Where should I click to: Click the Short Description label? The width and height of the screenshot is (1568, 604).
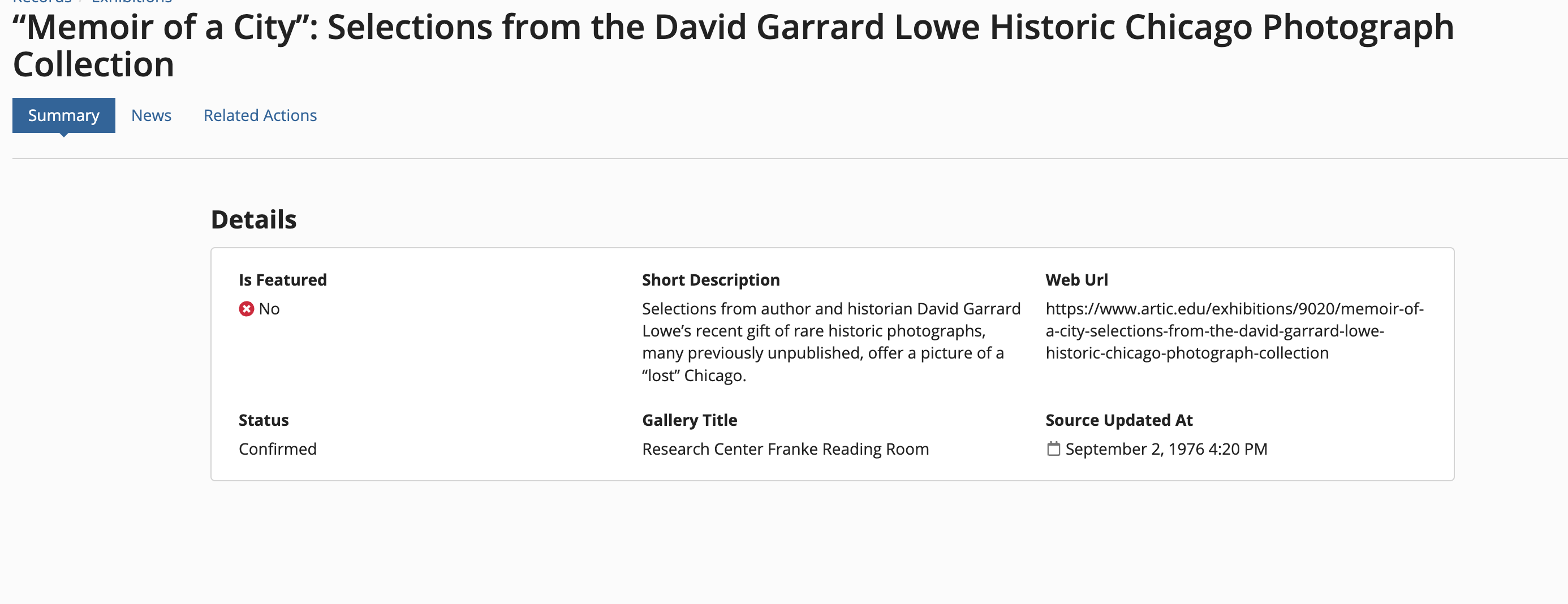(710, 280)
